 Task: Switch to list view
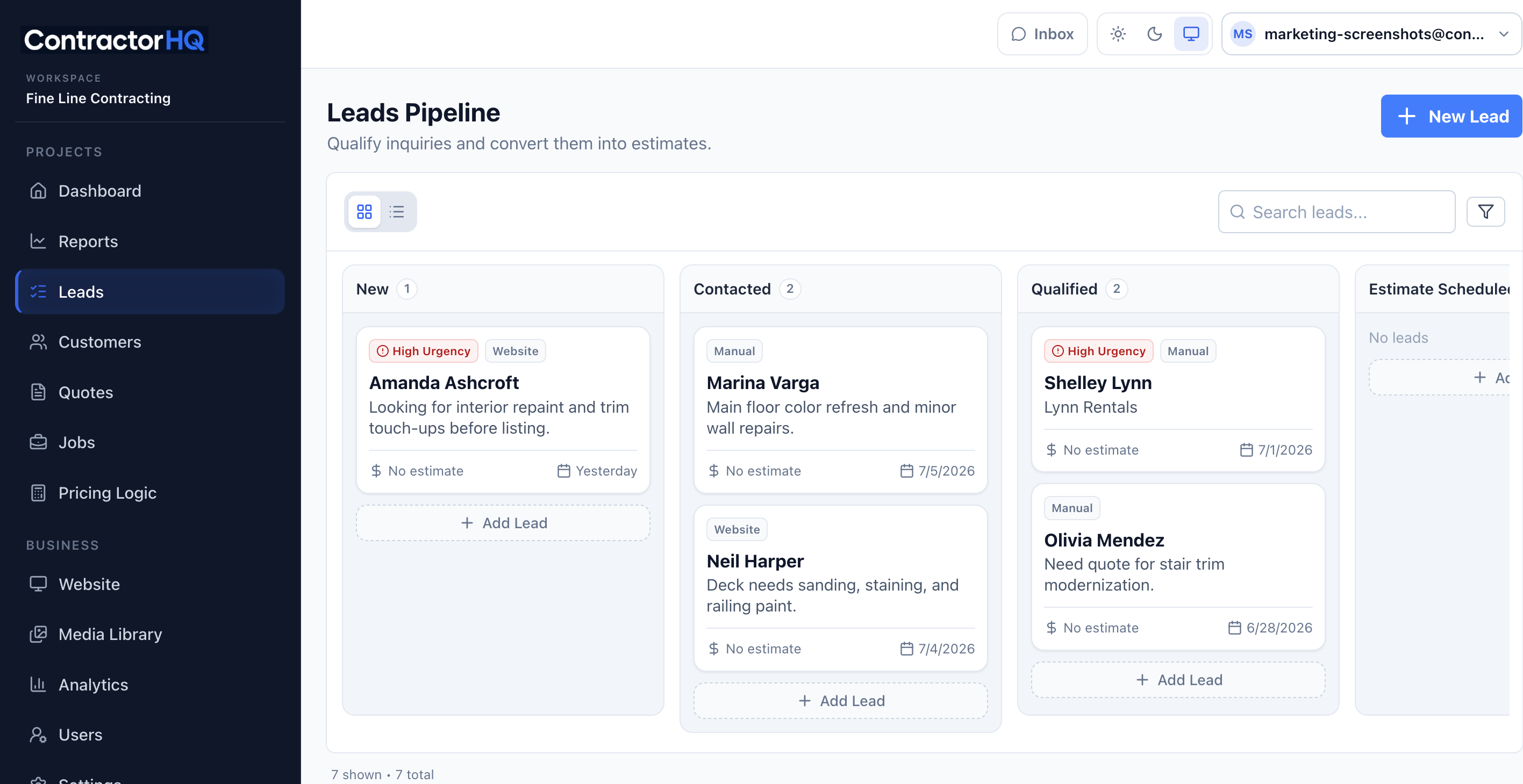pyautogui.click(x=397, y=212)
